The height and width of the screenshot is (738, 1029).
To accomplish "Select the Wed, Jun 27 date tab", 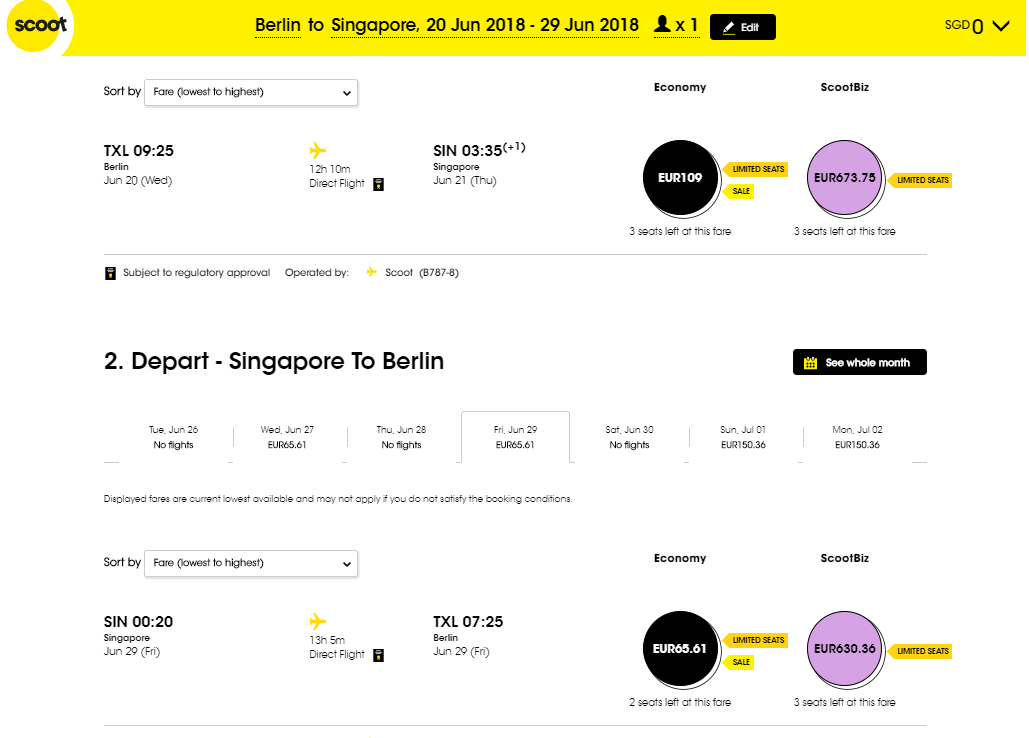I will [x=287, y=437].
